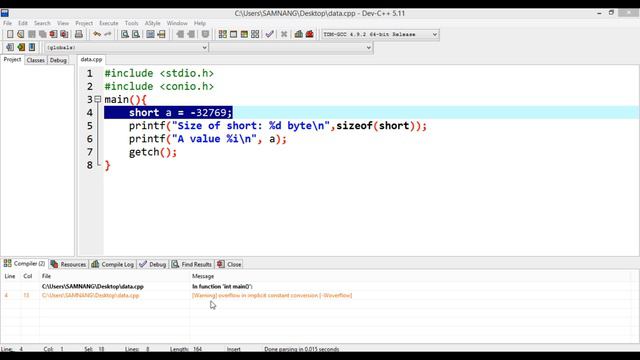Stop execution with the X icon
Image resolution: width=640 pixels, height=360 pixels.
(x=284, y=34)
